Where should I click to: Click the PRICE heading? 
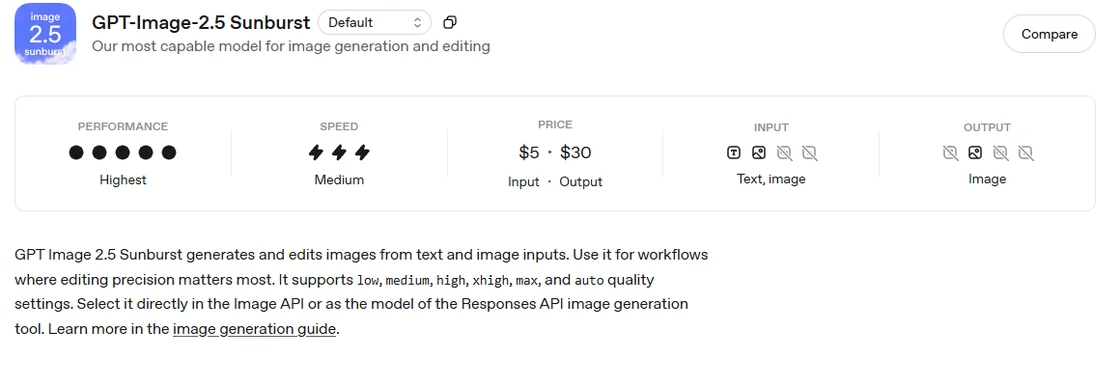555,124
